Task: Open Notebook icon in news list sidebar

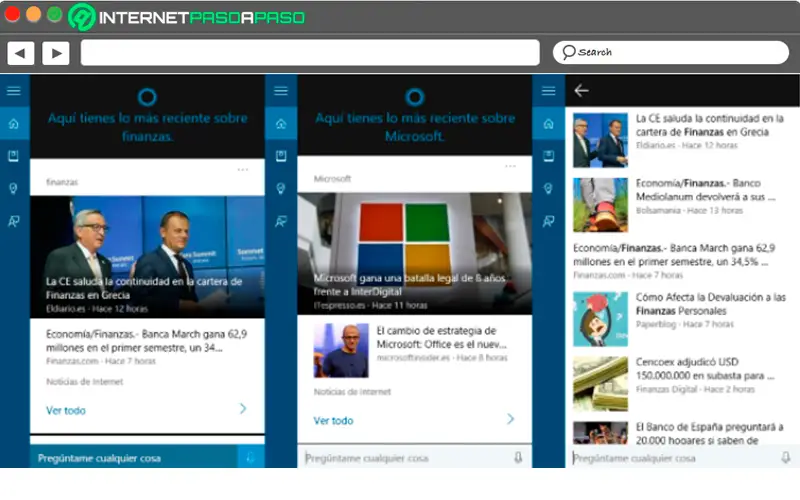Action: (548, 156)
